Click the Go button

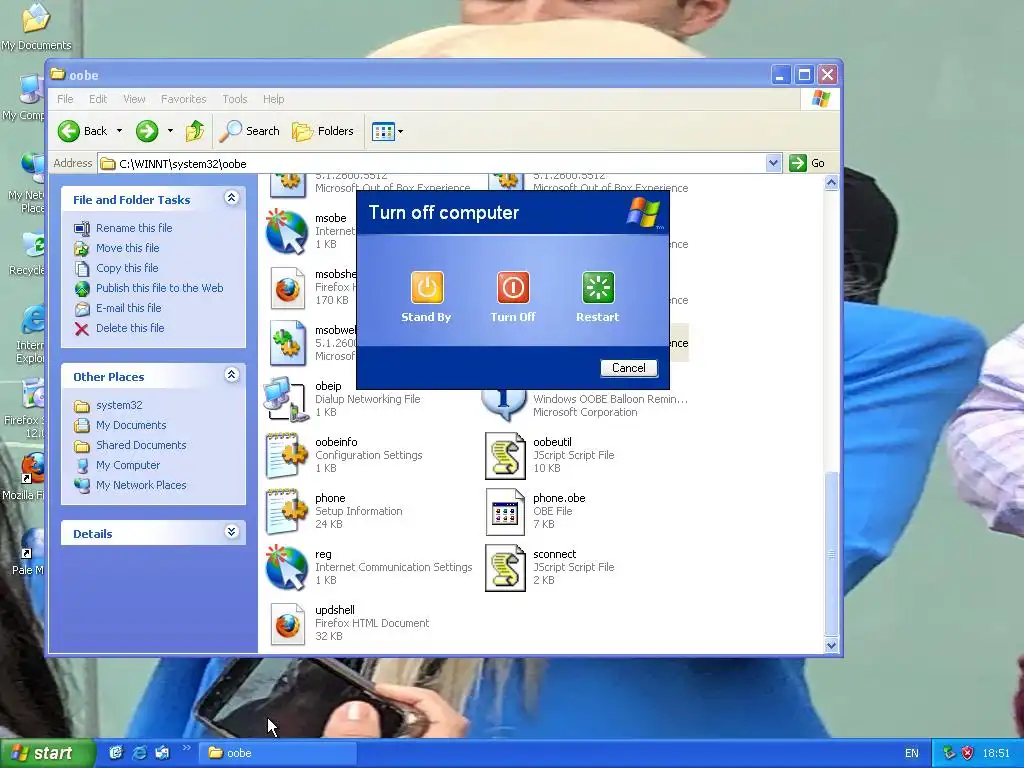(x=808, y=163)
